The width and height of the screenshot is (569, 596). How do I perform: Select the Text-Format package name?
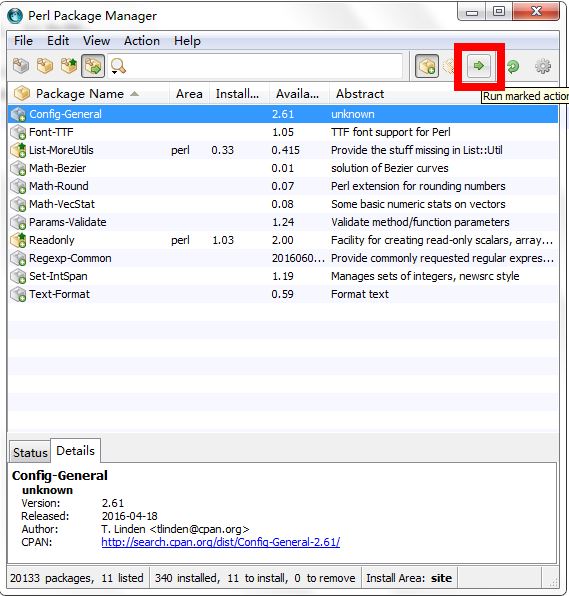59,294
